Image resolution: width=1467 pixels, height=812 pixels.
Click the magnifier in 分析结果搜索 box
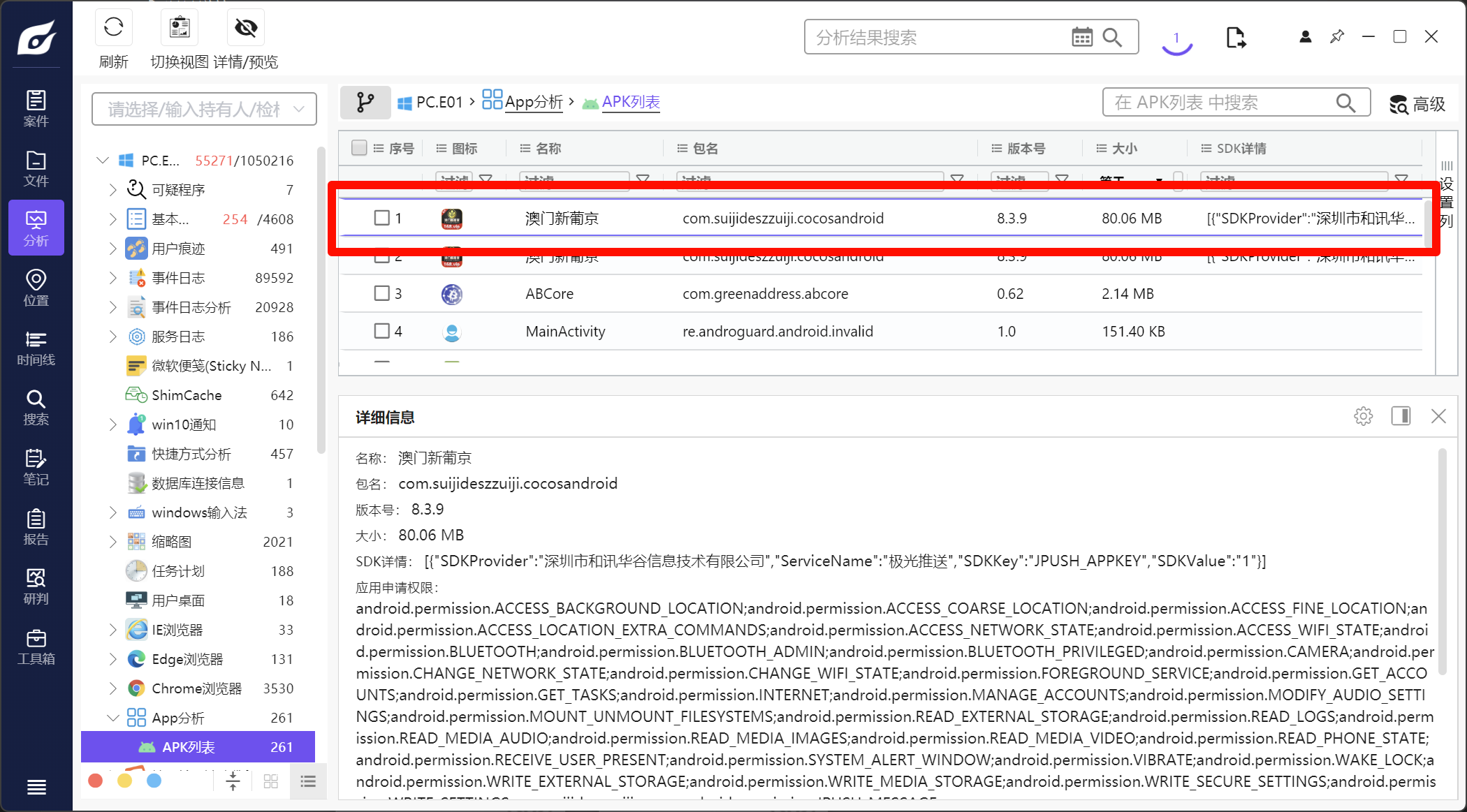point(1112,37)
